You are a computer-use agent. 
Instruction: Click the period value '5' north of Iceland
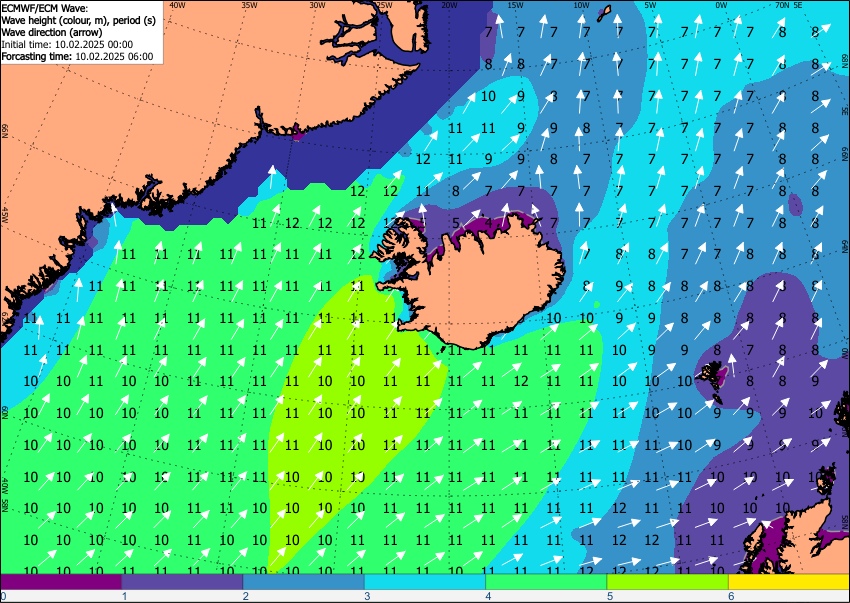[x=456, y=223]
